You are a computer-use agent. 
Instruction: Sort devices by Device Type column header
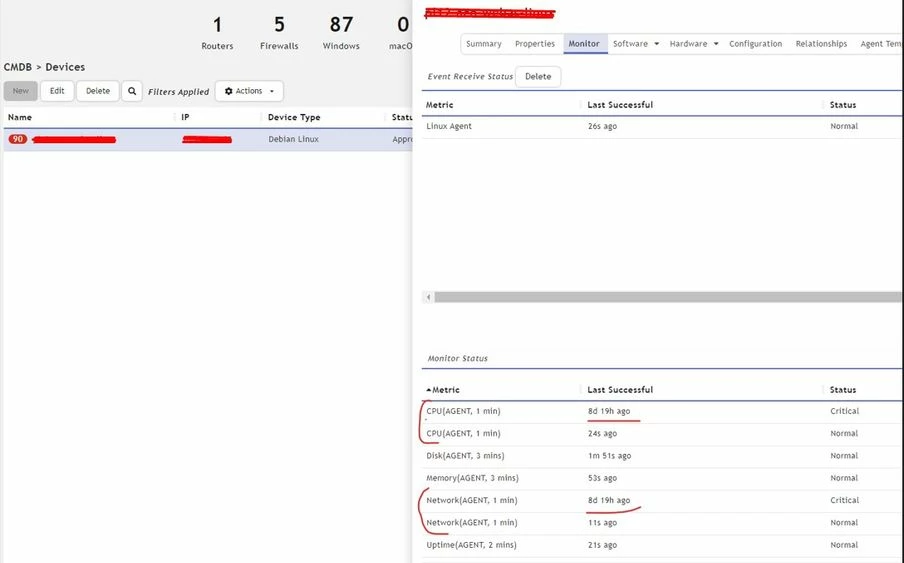[x=294, y=117]
